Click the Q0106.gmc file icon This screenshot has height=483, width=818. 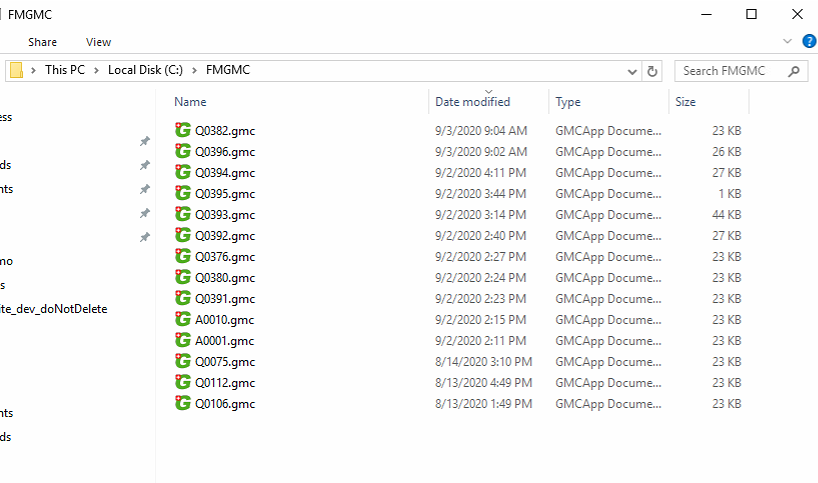coord(182,403)
